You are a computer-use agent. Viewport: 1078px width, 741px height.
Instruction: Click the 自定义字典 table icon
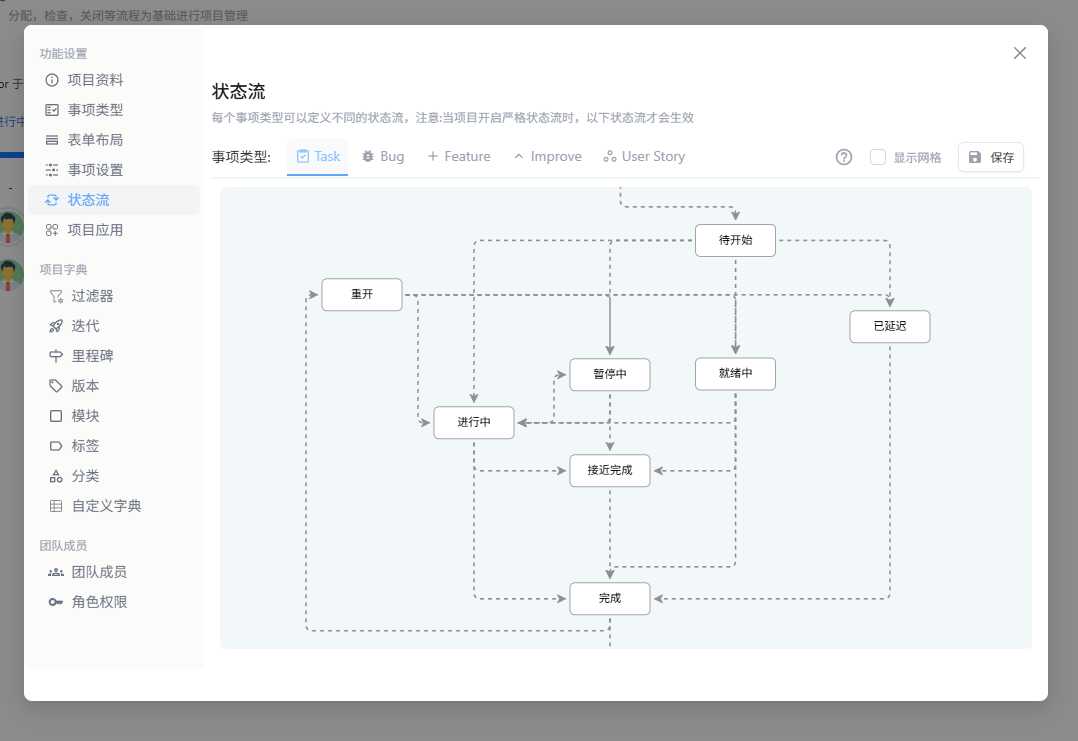coord(56,506)
